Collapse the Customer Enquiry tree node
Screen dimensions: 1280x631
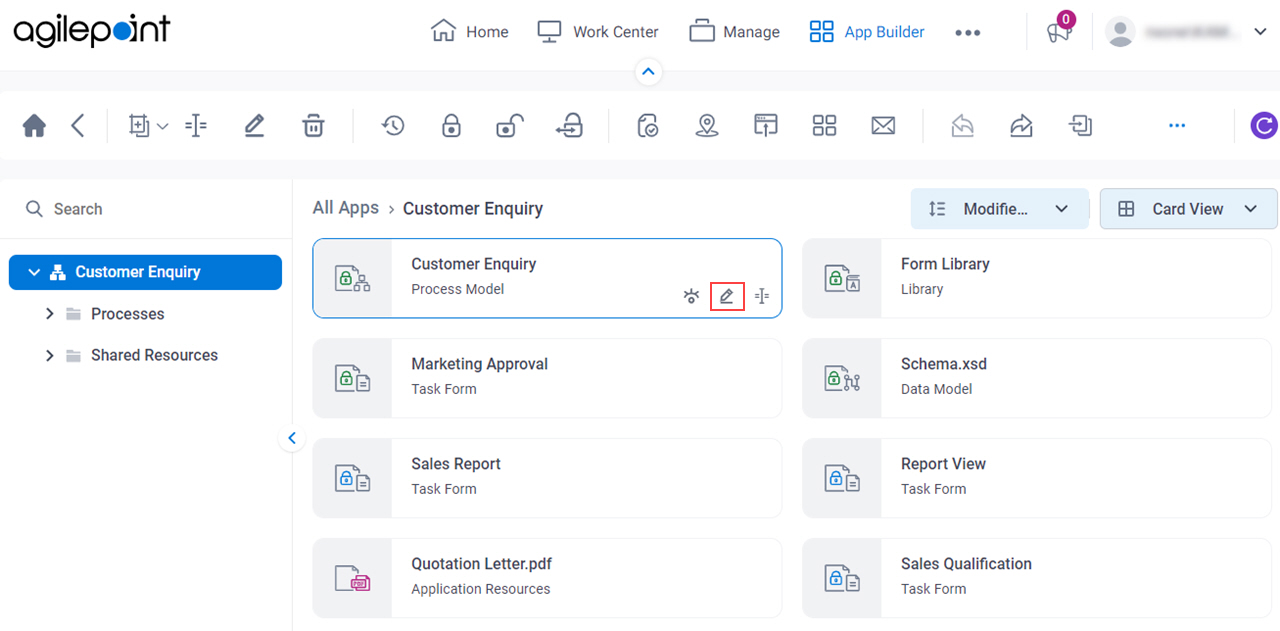pos(34,272)
